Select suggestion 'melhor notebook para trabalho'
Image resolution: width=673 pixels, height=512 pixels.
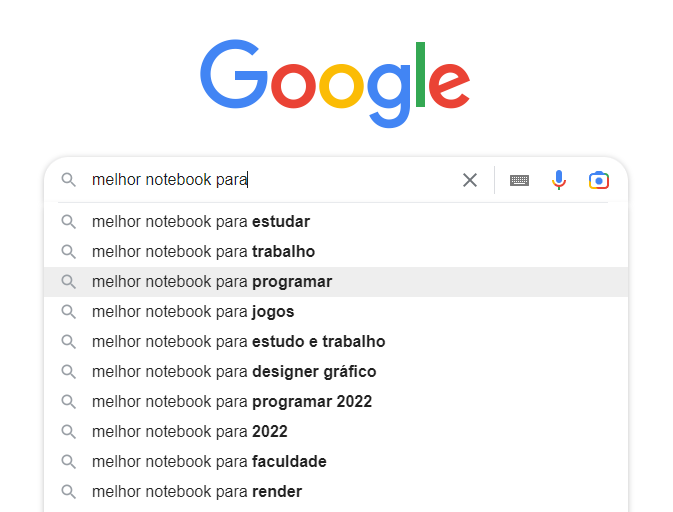click(x=336, y=252)
